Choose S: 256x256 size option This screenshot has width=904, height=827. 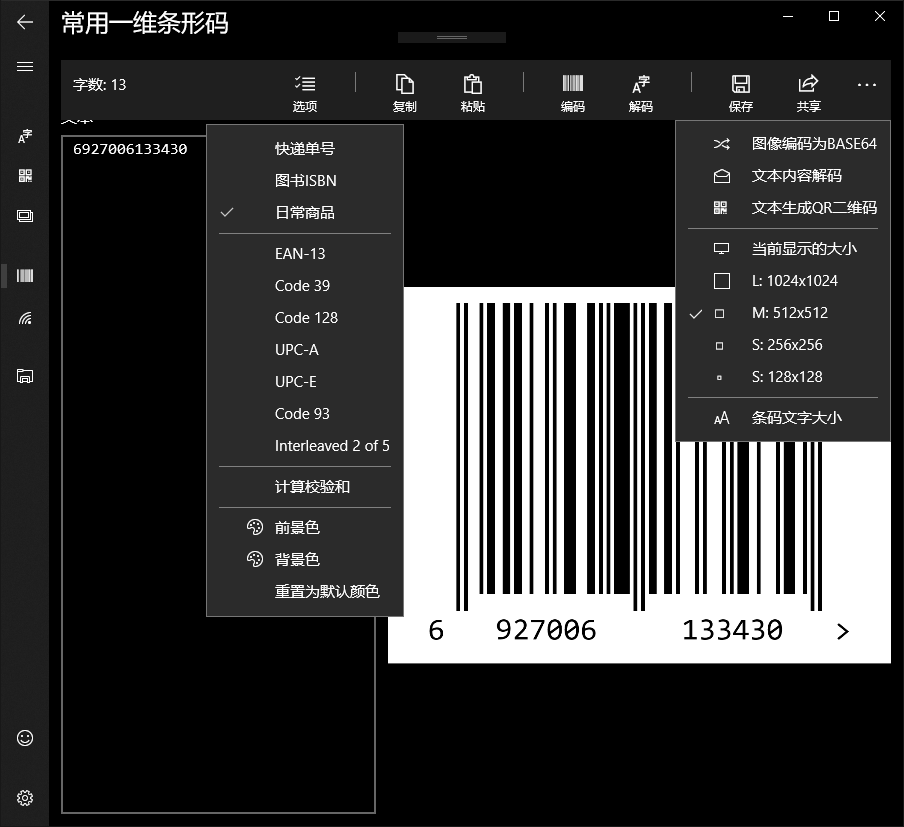783,345
